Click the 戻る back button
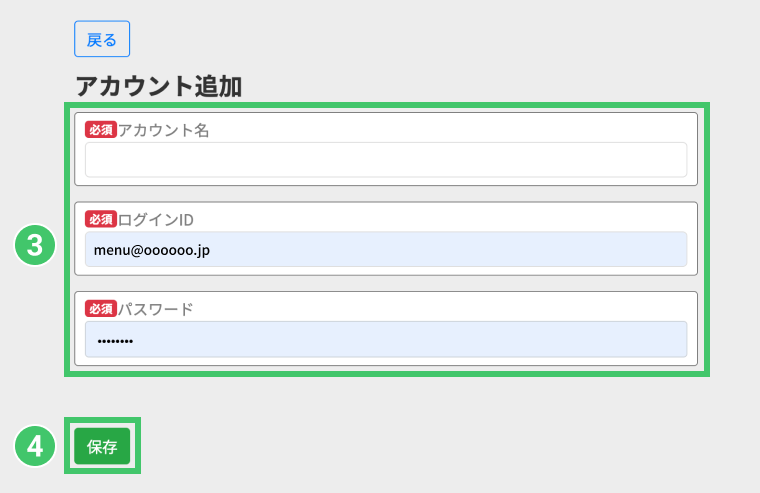 pos(102,40)
